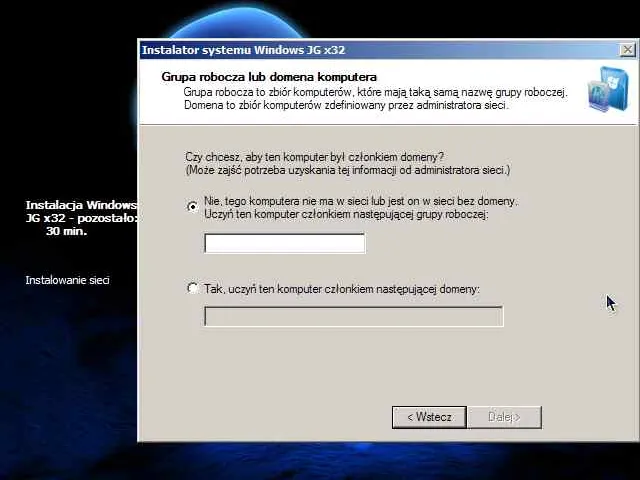Click the disabled domain name field
This screenshot has width=640, height=480.
click(x=353, y=316)
